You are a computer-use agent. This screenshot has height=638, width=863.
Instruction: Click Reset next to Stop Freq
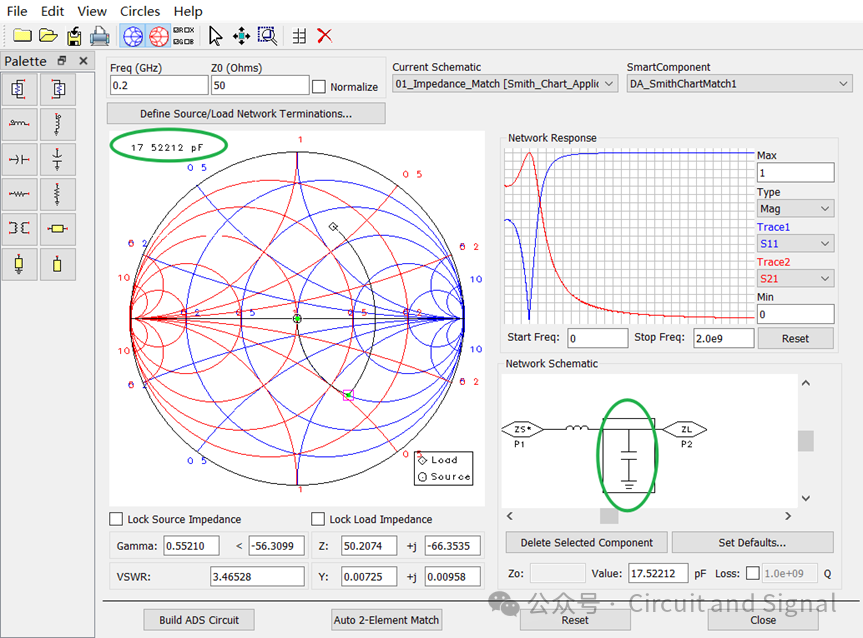pos(795,338)
